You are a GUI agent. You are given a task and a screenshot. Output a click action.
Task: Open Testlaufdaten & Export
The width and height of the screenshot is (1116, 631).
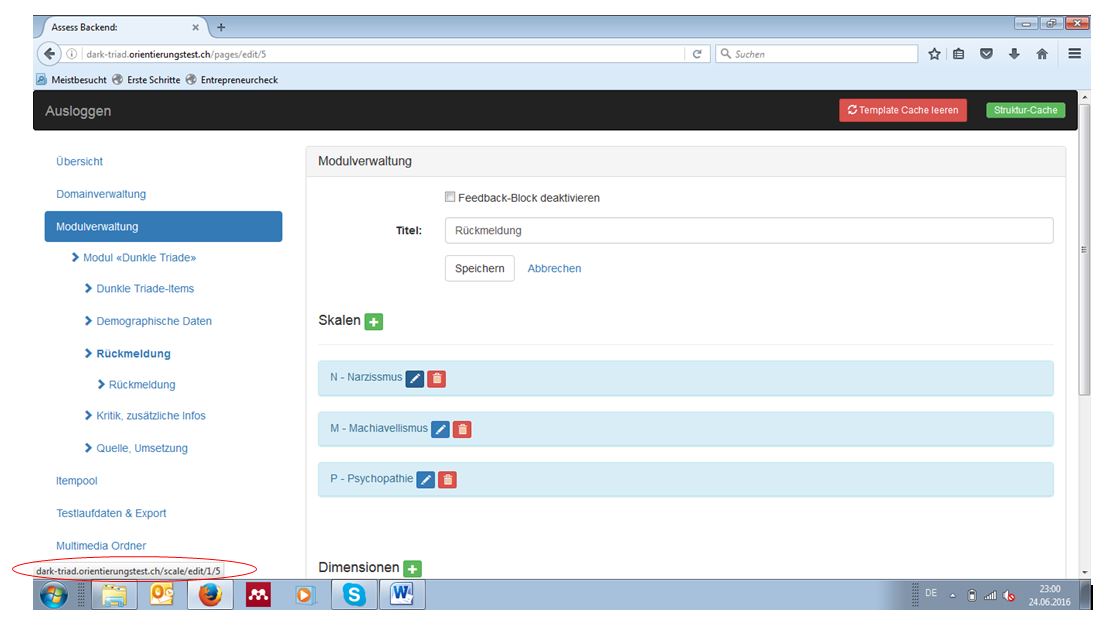(x=111, y=513)
